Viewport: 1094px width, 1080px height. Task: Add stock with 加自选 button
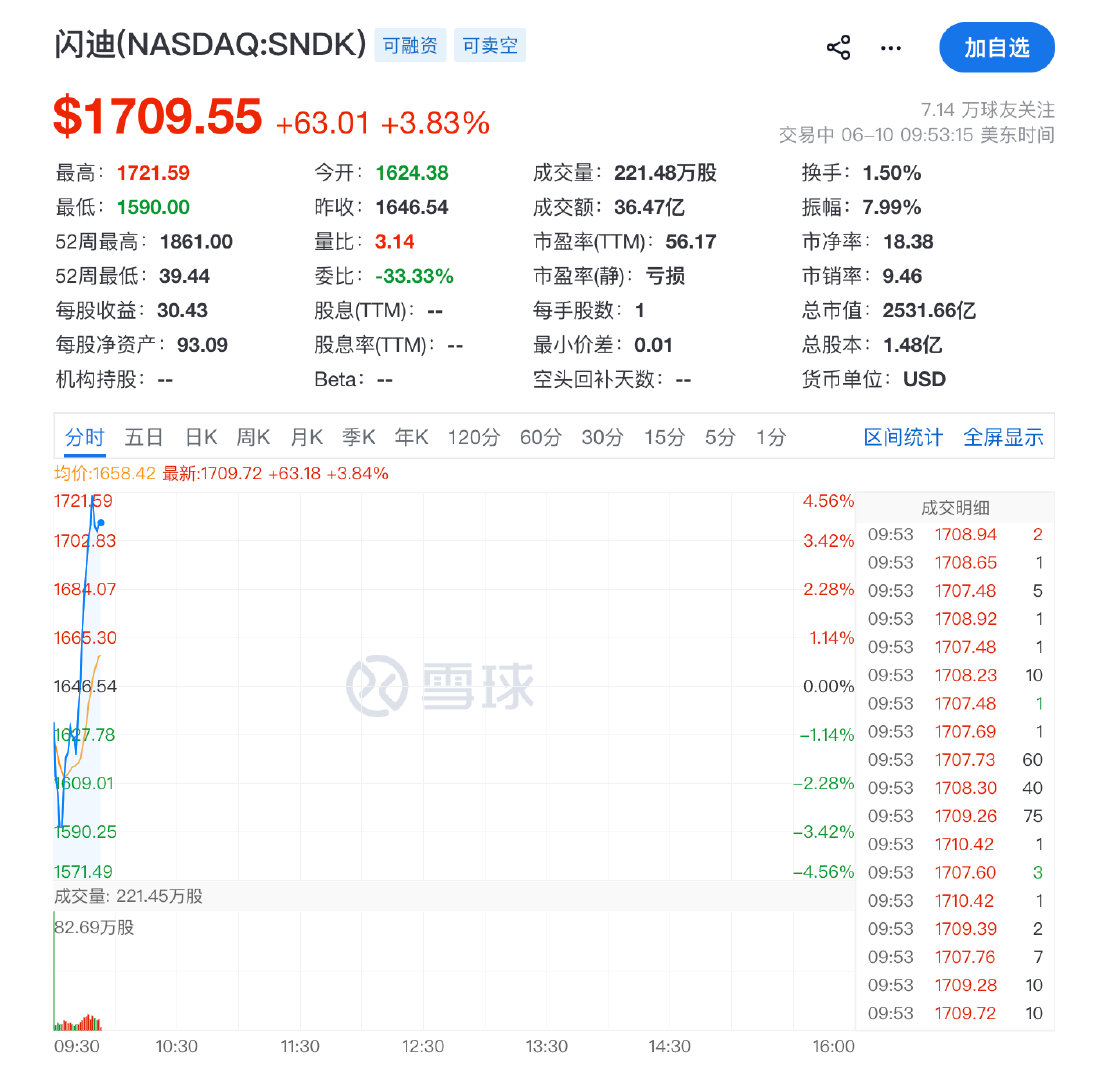coord(996,47)
